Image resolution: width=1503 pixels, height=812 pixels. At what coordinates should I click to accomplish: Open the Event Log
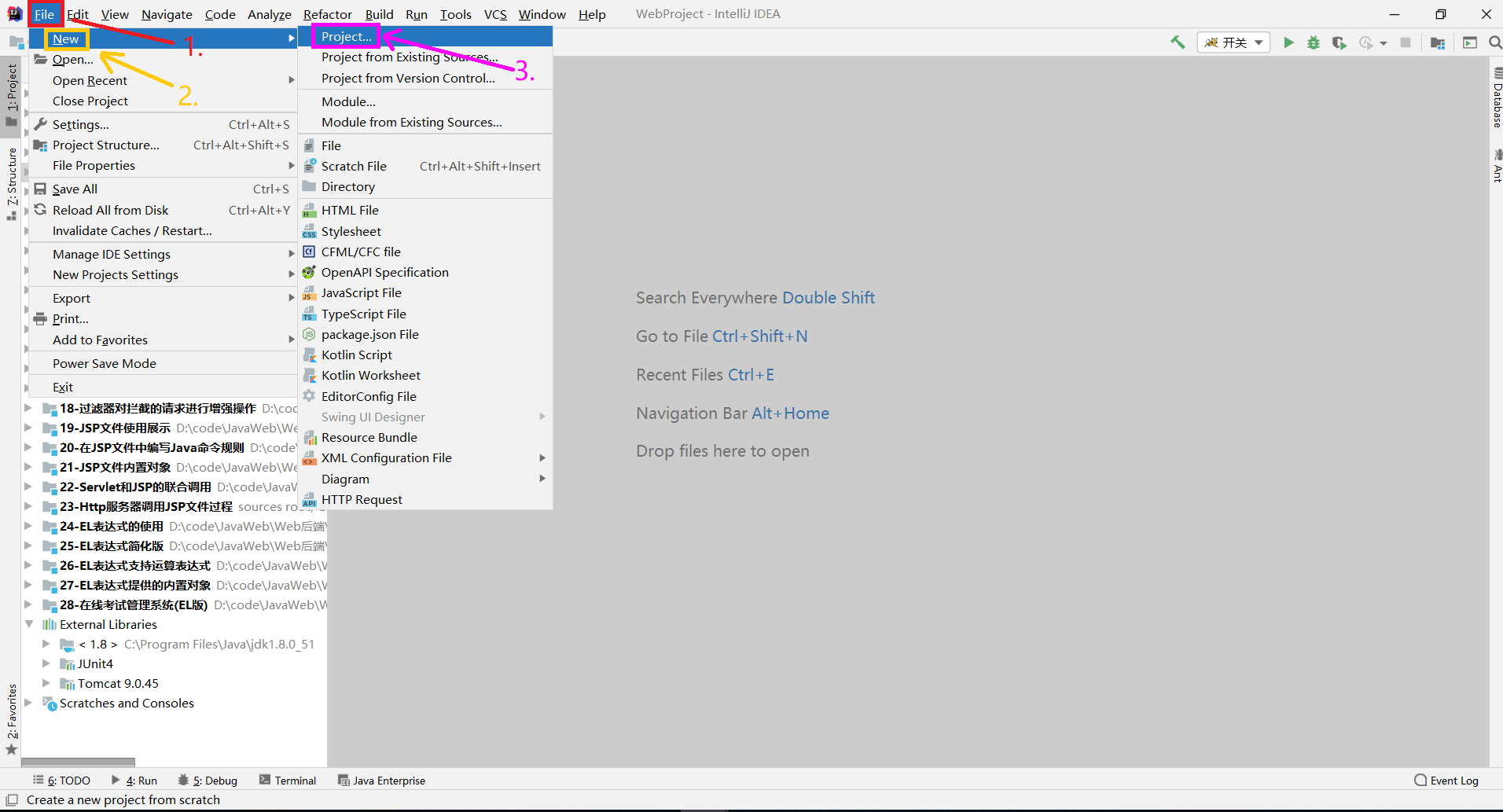pyautogui.click(x=1446, y=781)
